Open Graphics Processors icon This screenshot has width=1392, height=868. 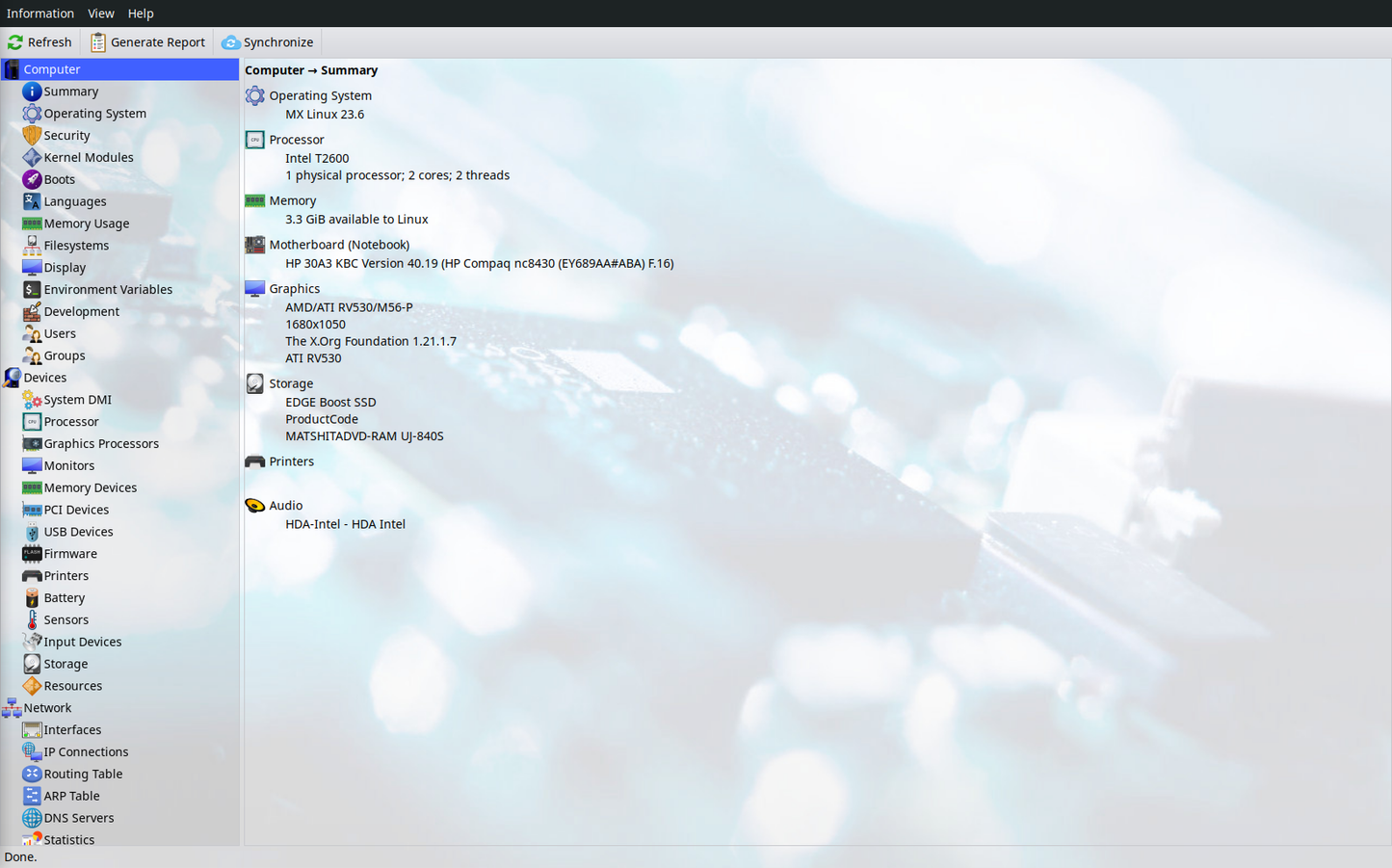32,444
